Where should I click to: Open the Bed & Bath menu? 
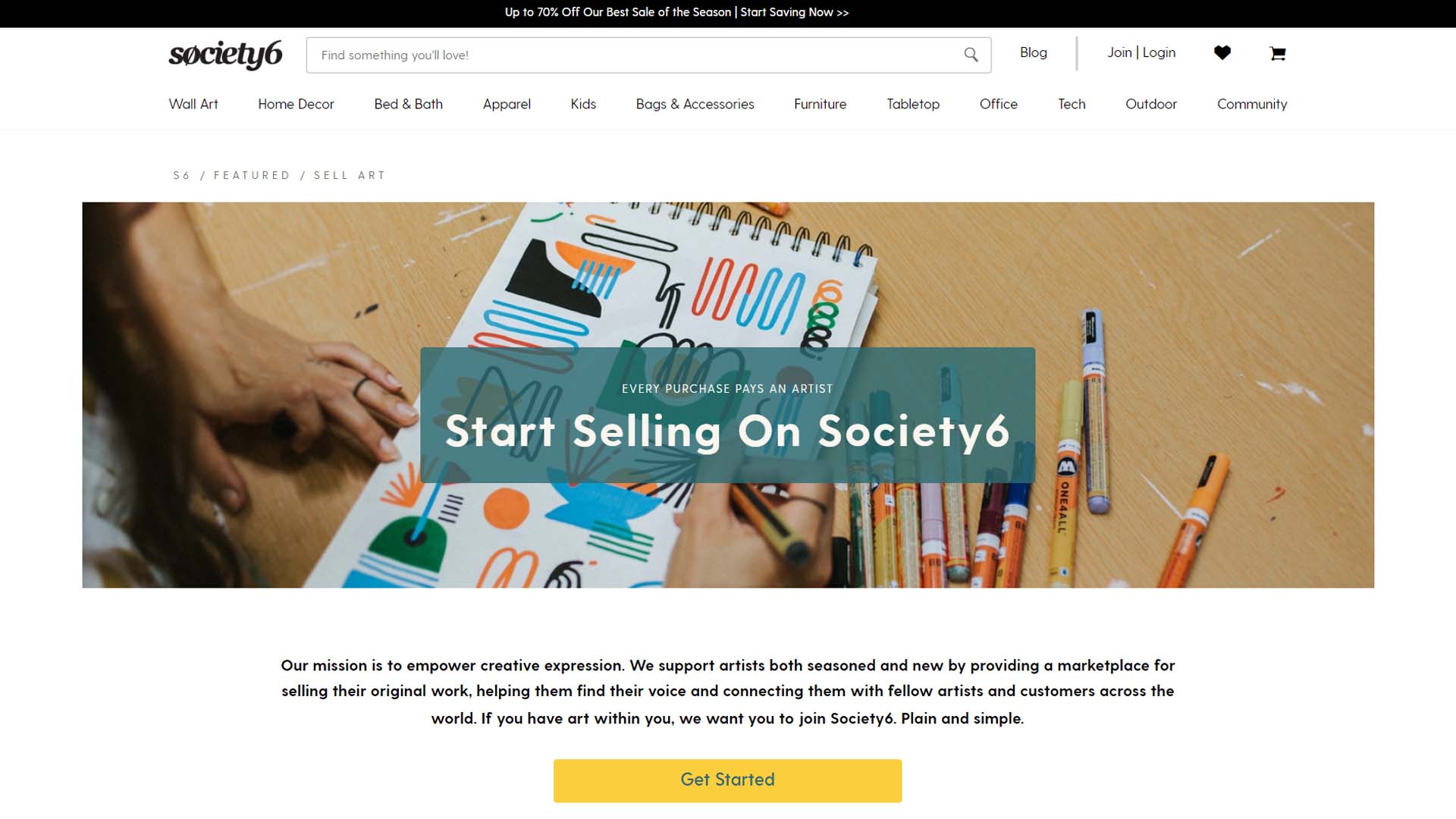click(408, 104)
